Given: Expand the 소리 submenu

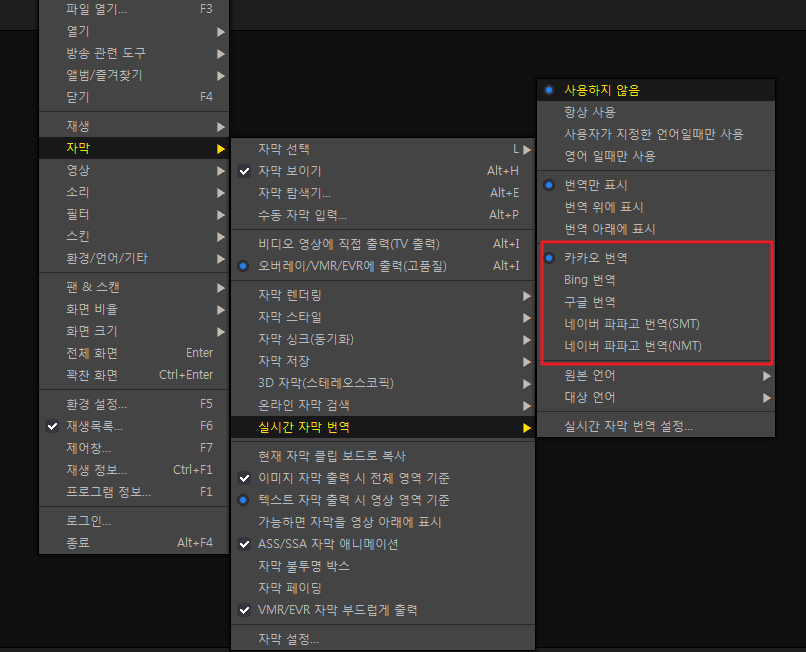Looking at the screenshot, I should click(134, 192).
